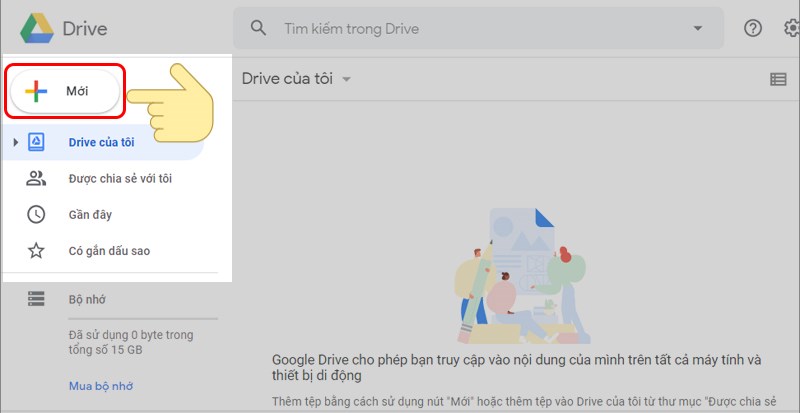
Task: Open Bộ nhớ storage section
Action: click(87, 299)
